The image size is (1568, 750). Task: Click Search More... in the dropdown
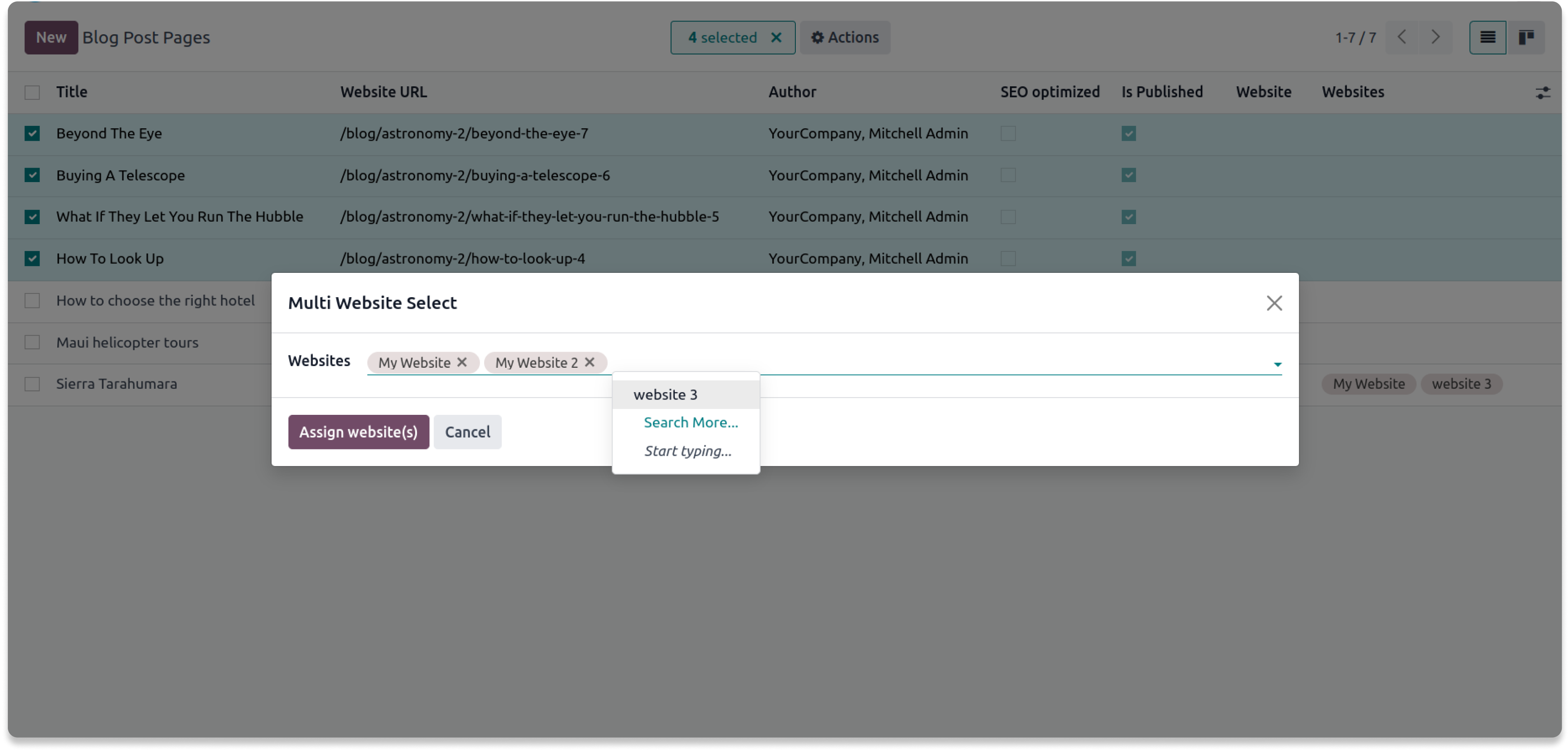[690, 423]
